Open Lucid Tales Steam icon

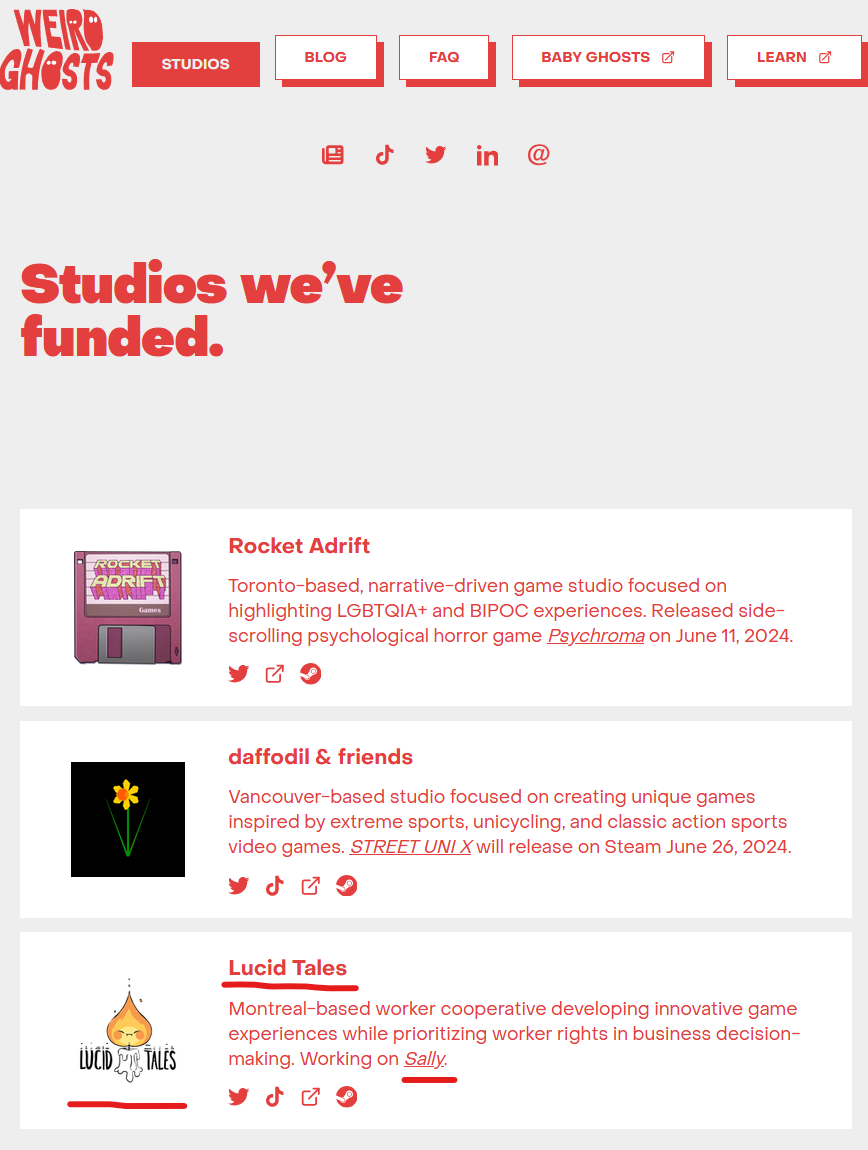346,1097
